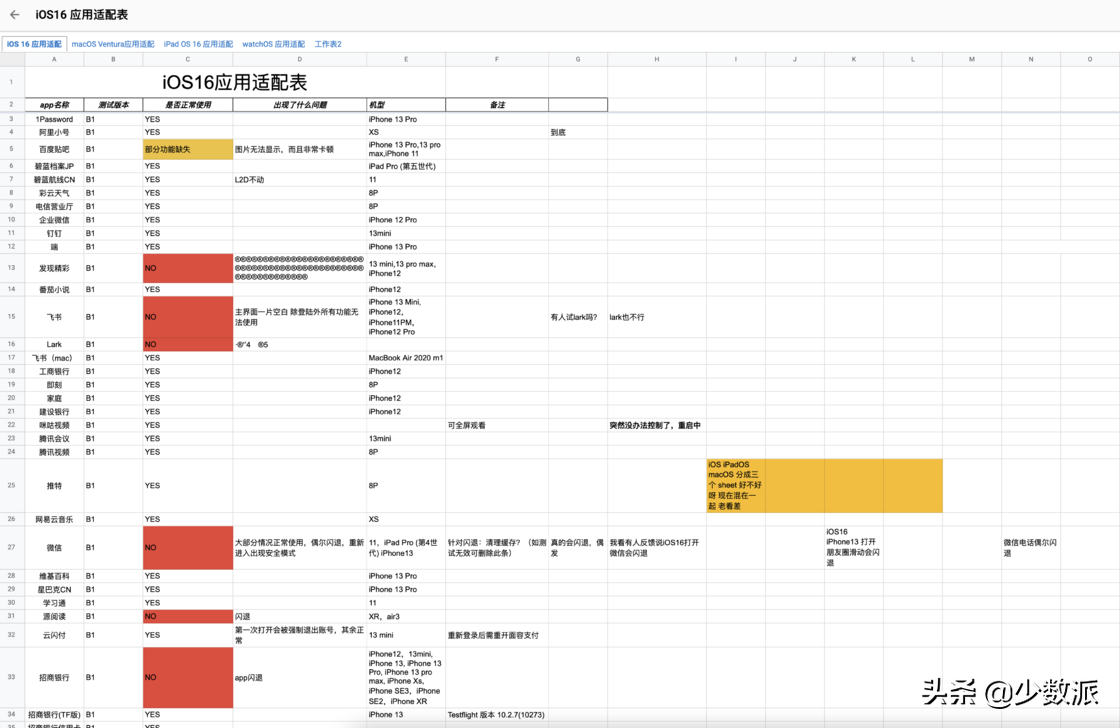Select the 番茄小说 cell
The image size is (1120, 728).
pos(54,289)
